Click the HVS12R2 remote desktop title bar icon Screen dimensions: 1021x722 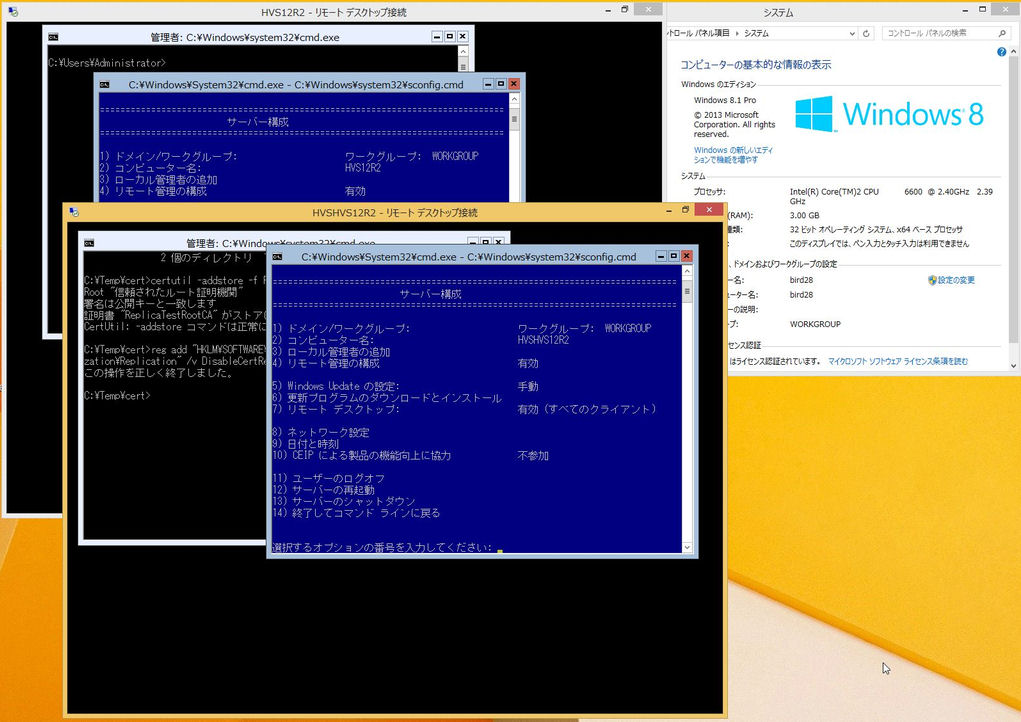pyautogui.click(x=12, y=12)
